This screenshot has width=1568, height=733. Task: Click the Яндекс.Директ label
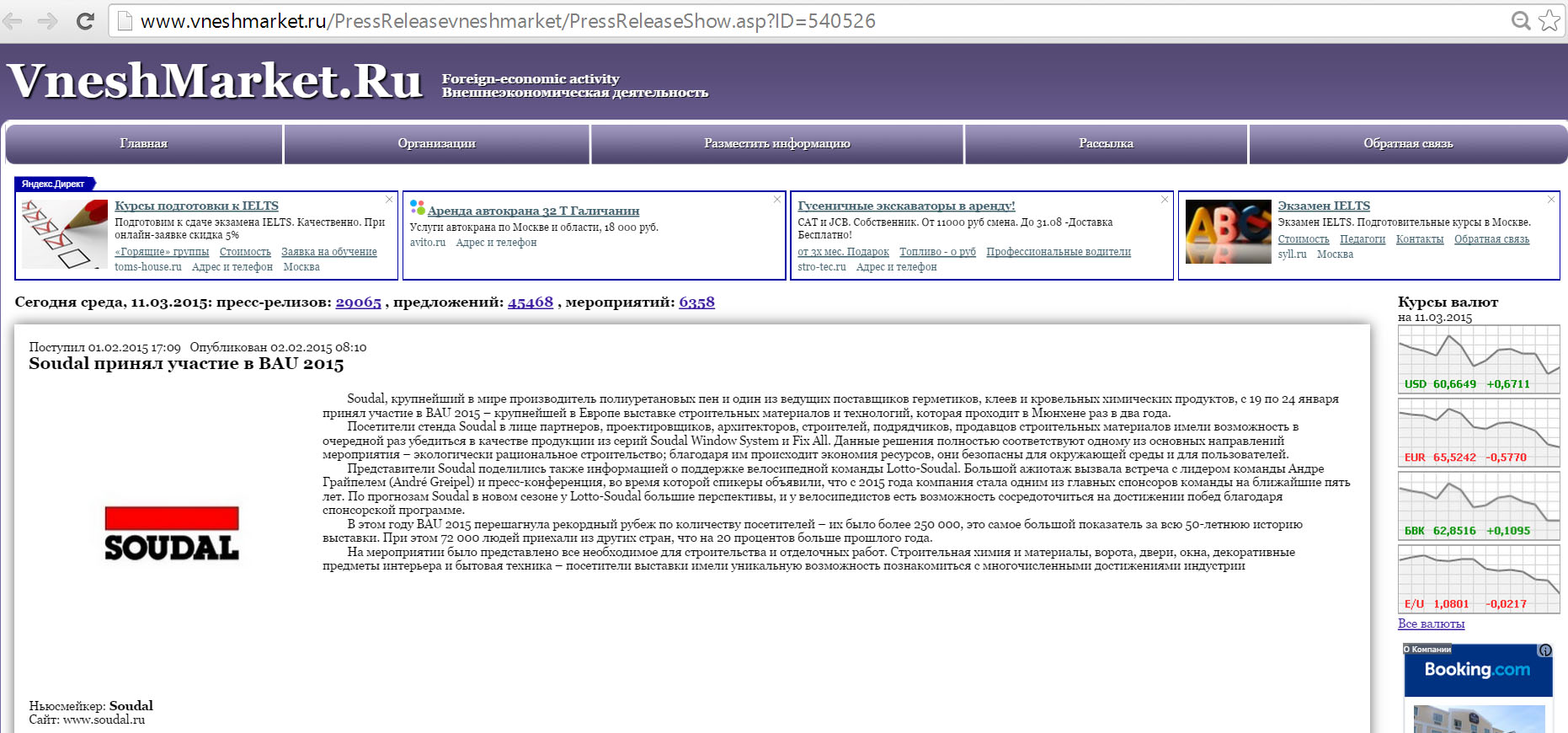pos(54,184)
